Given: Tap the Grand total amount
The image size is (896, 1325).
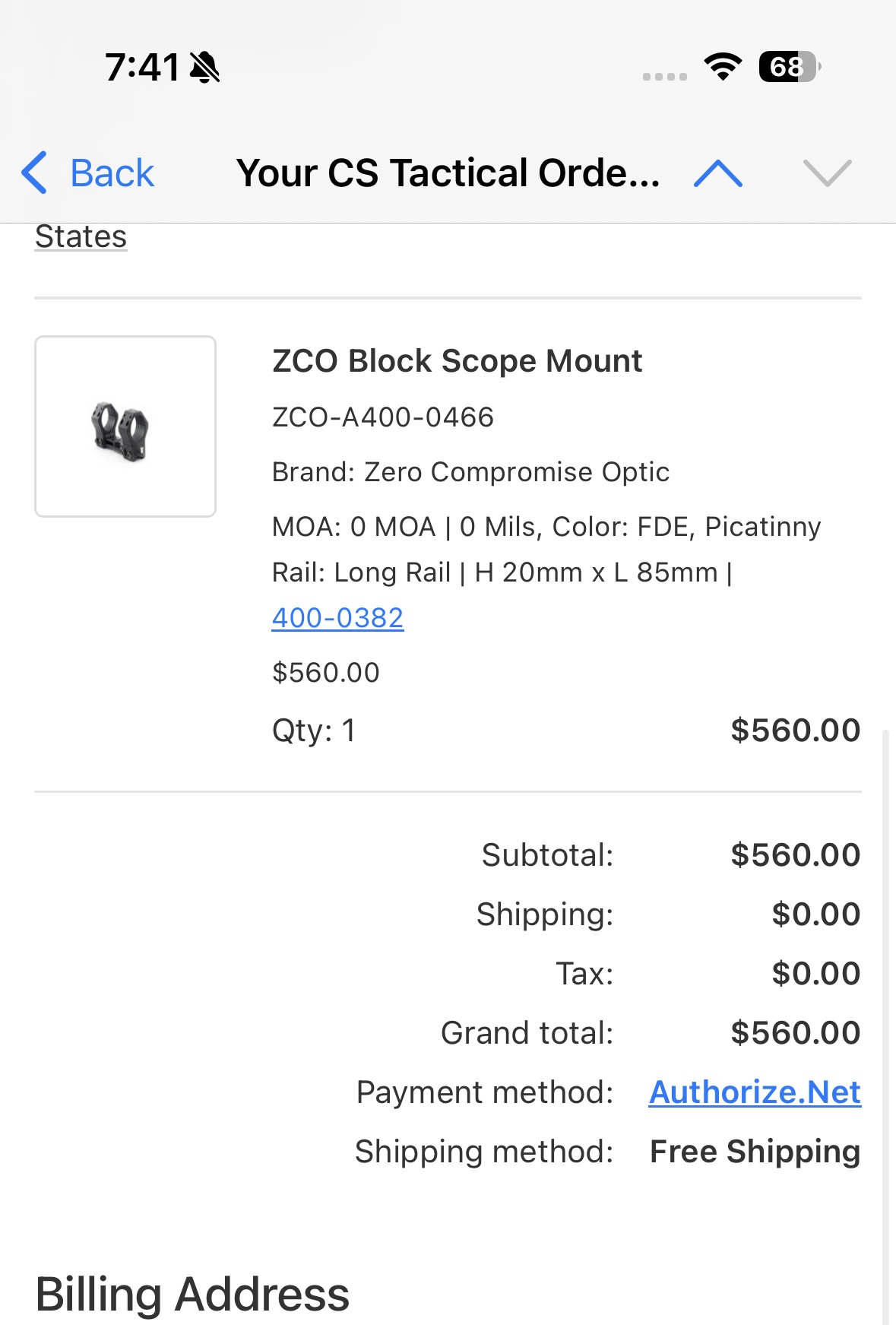Looking at the screenshot, I should (x=795, y=1033).
